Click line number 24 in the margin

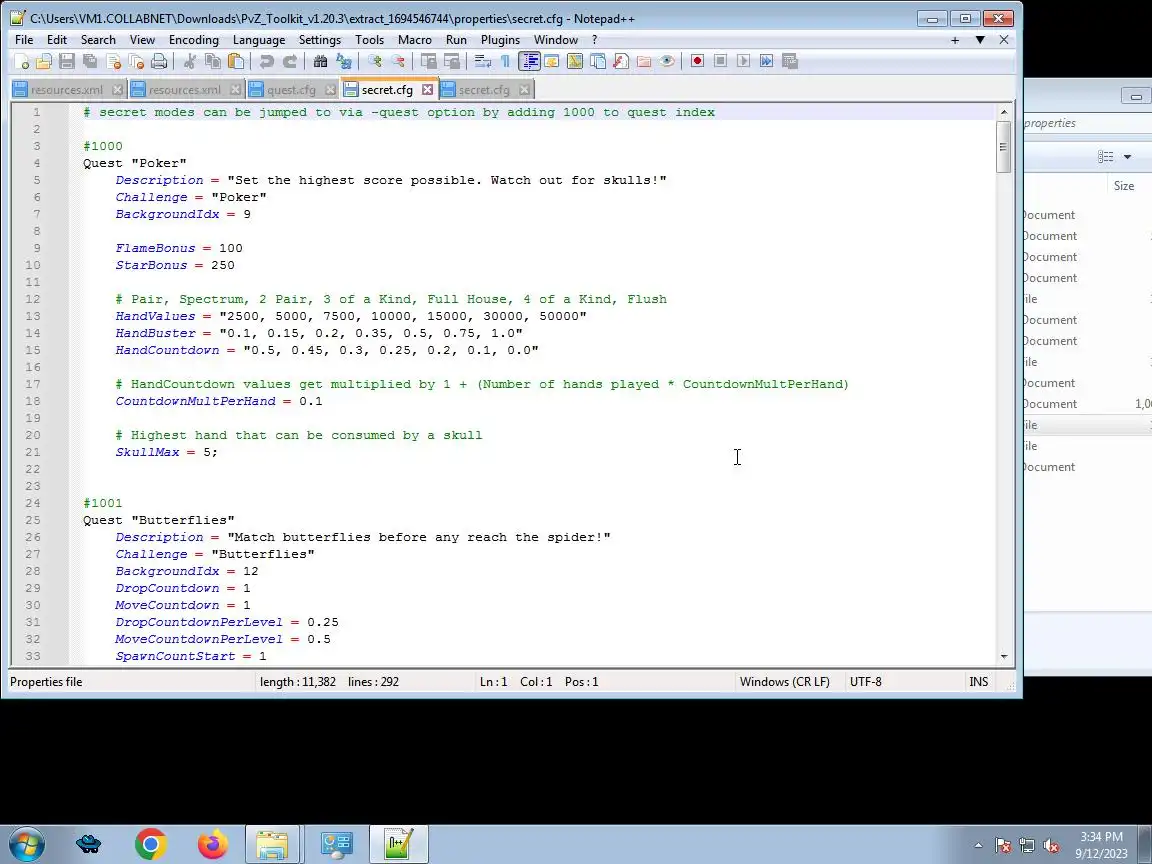32,503
